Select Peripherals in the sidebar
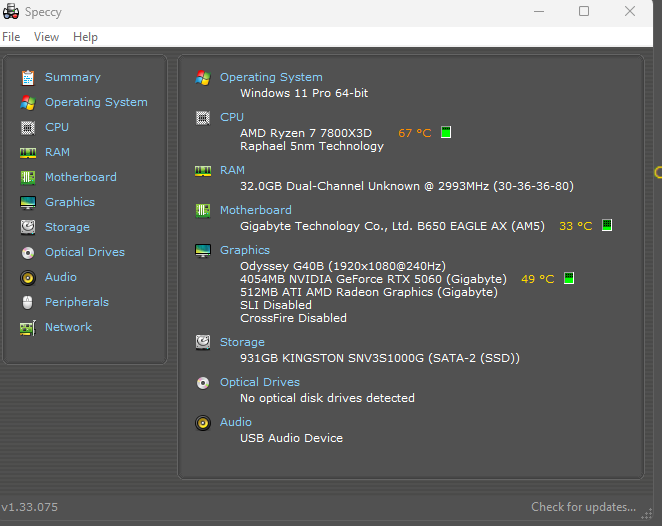The width and height of the screenshot is (662, 526). click(x=77, y=302)
